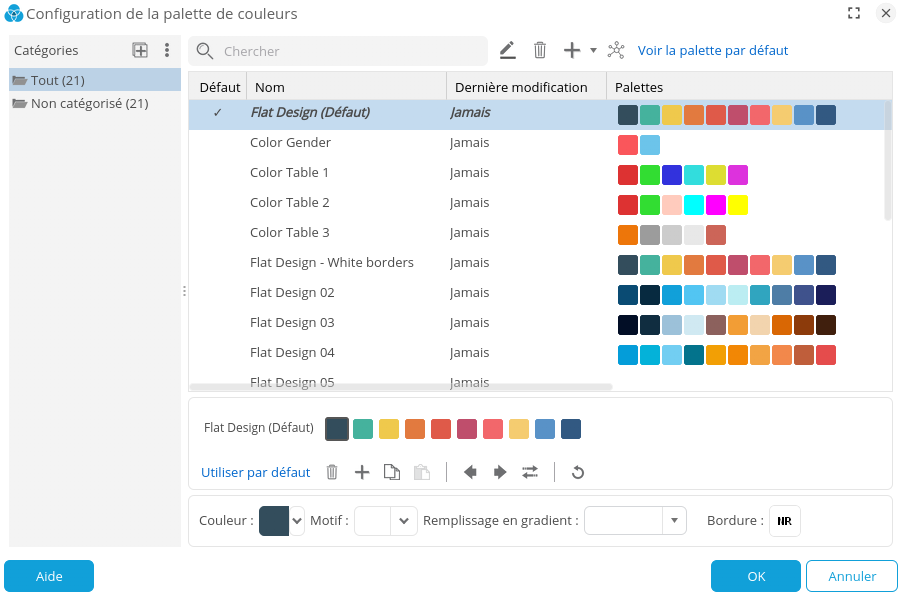Click the Utiliser par défaut link
Image resolution: width=901 pixels, height=596 pixels.
[255, 471]
